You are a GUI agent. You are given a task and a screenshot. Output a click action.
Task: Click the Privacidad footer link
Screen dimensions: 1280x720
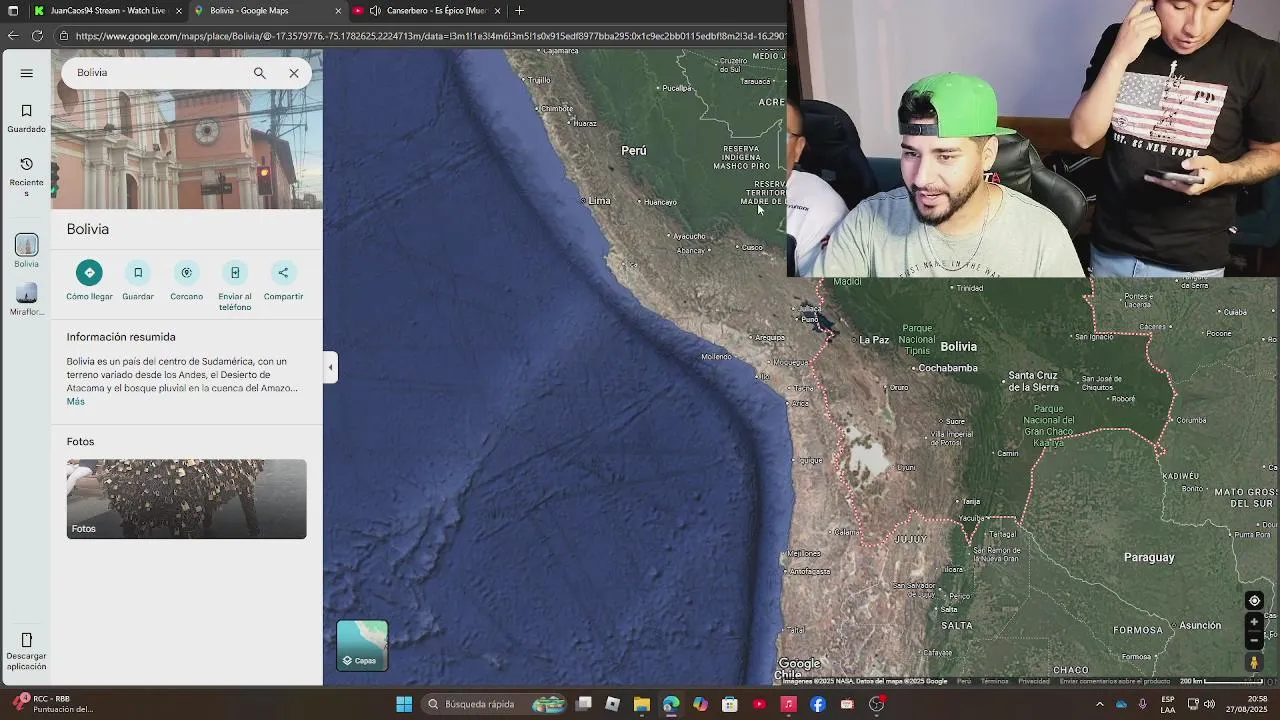[1034, 681]
